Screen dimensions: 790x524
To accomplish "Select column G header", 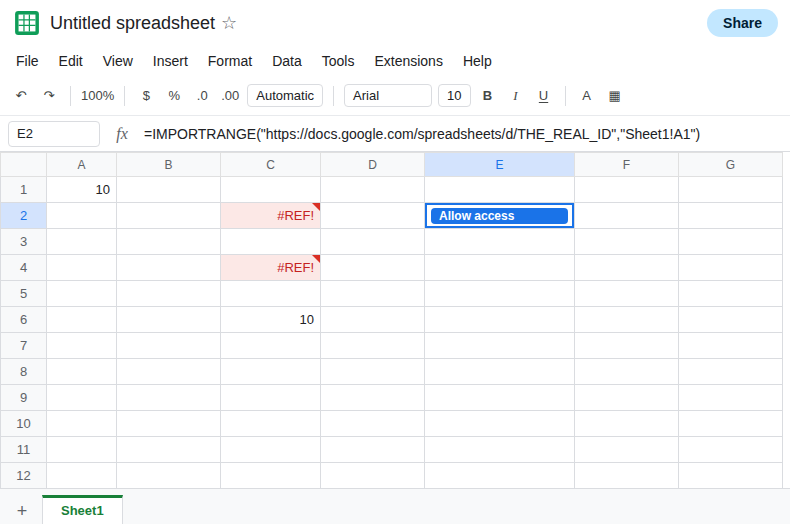I will [x=731, y=165].
